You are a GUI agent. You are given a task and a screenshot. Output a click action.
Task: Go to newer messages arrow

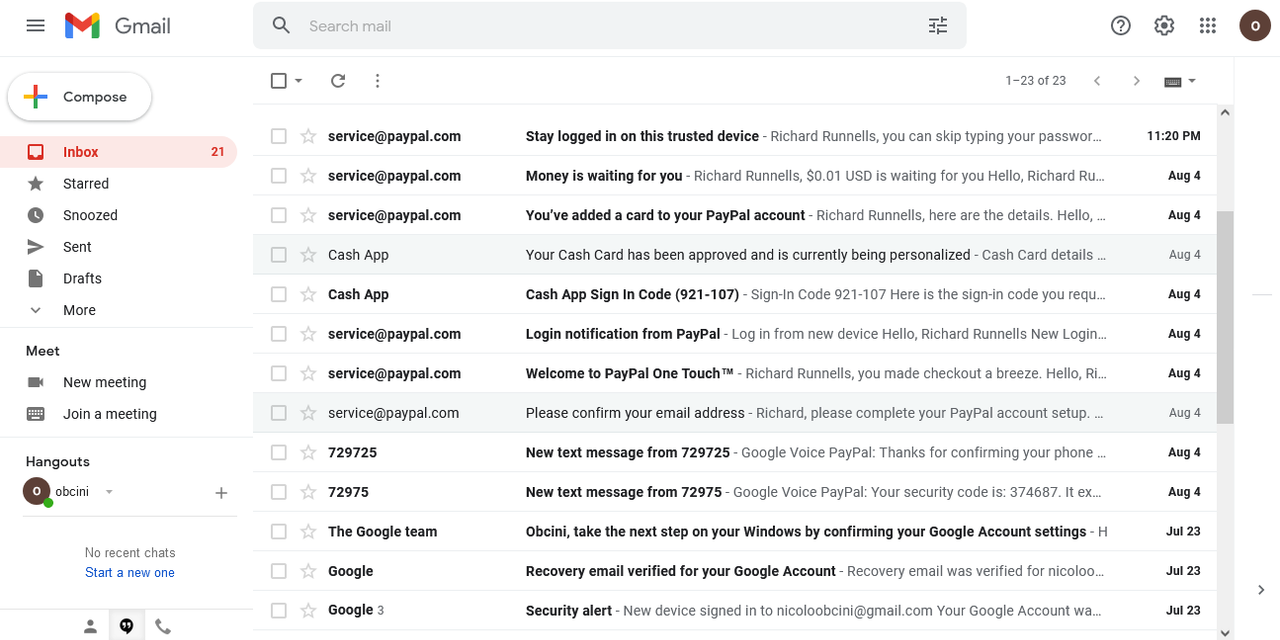[1097, 81]
